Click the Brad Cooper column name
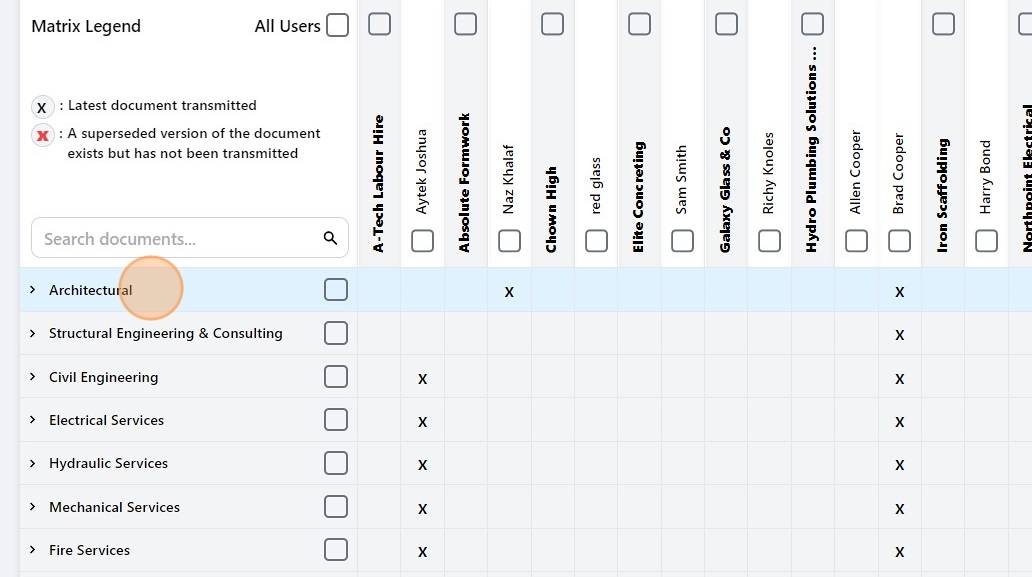 [x=898, y=173]
